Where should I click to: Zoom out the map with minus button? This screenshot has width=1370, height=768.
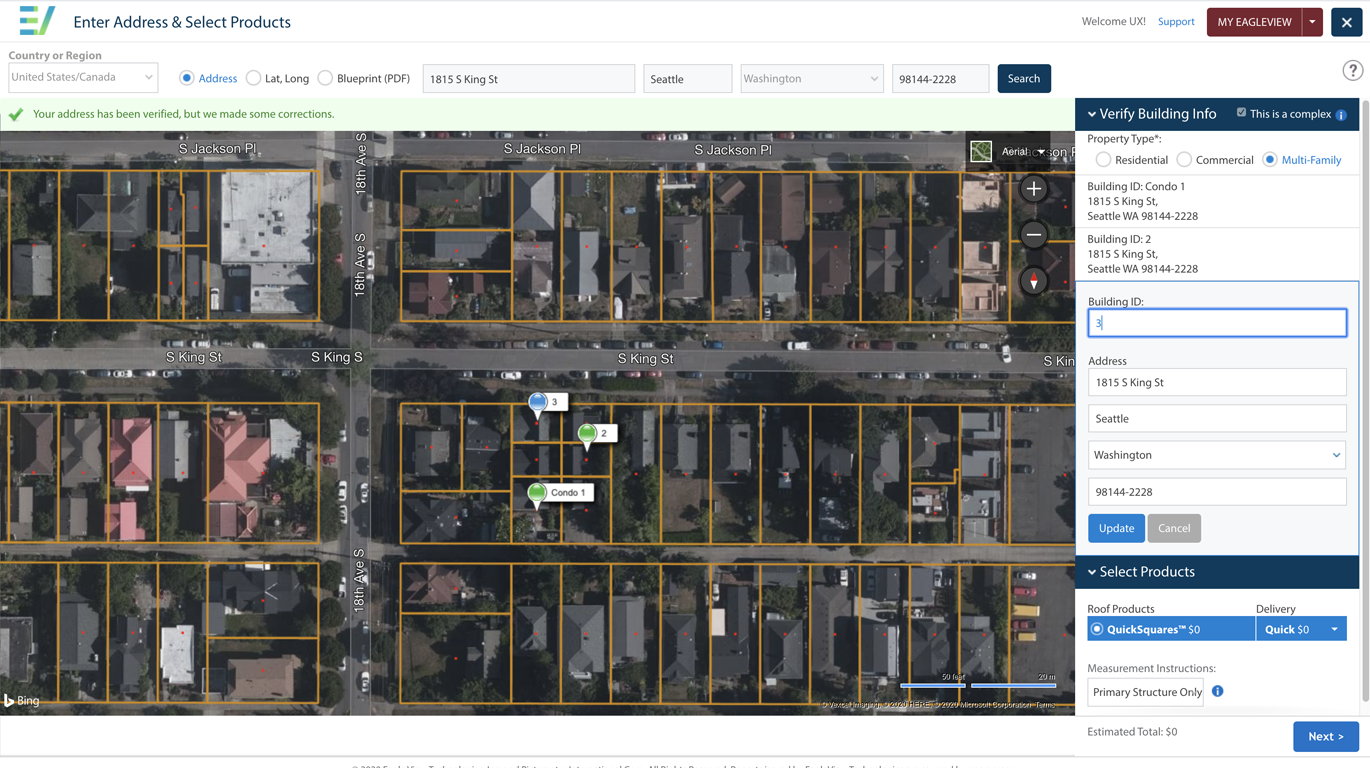1034,235
